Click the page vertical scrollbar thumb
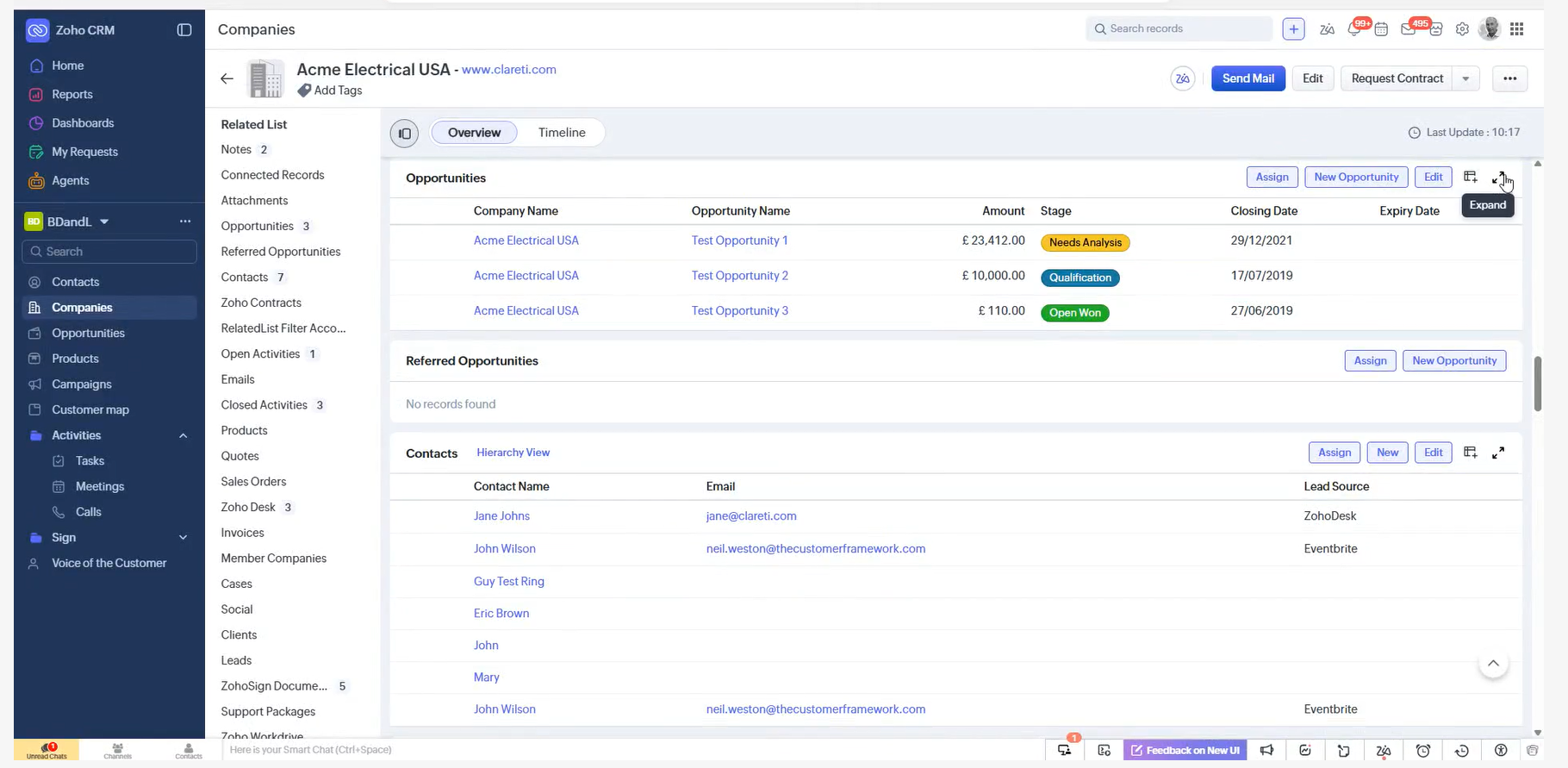 pos(1537,384)
